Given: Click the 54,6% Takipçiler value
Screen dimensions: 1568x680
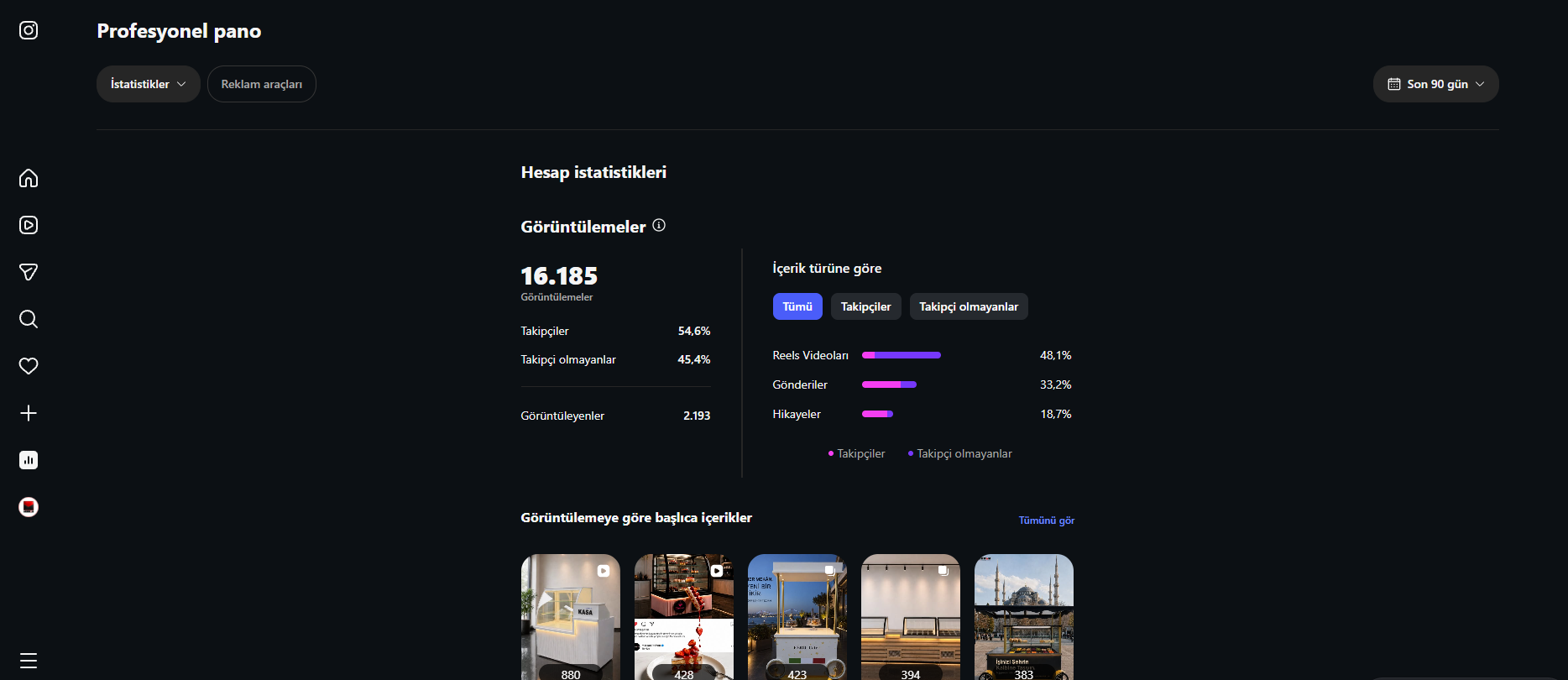Looking at the screenshot, I should pyautogui.click(x=694, y=331).
